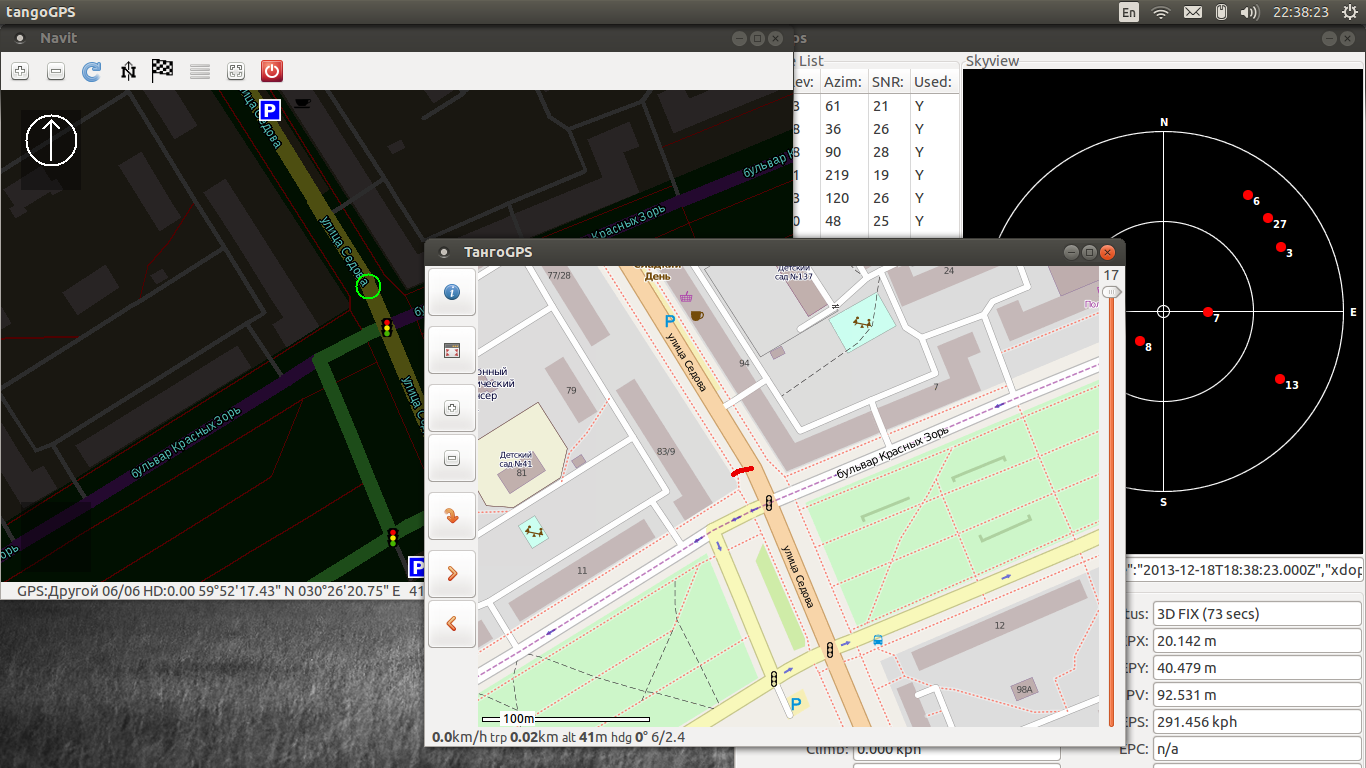
Task: Zoom in on the Navit map
Action: 20,71
